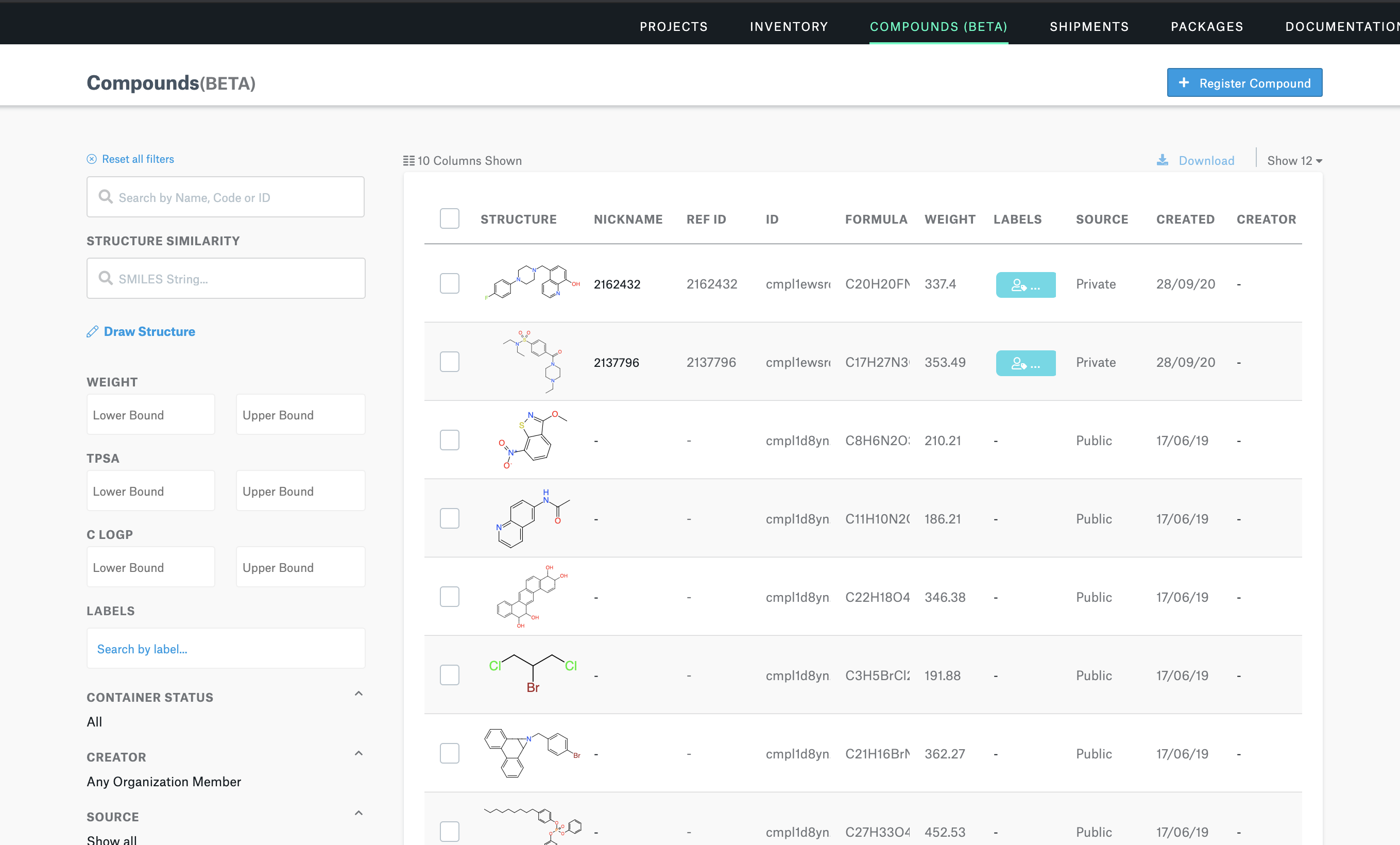
Task: Click the label tag on compound 2162432
Action: (x=1026, y=285)
